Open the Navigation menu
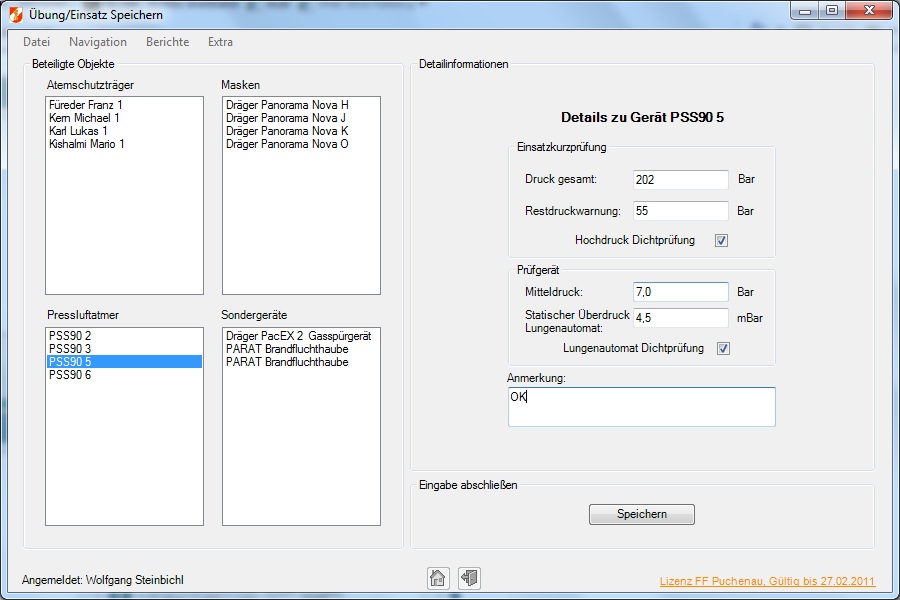This screenshot has height=600, width=900. click(98, 42)
